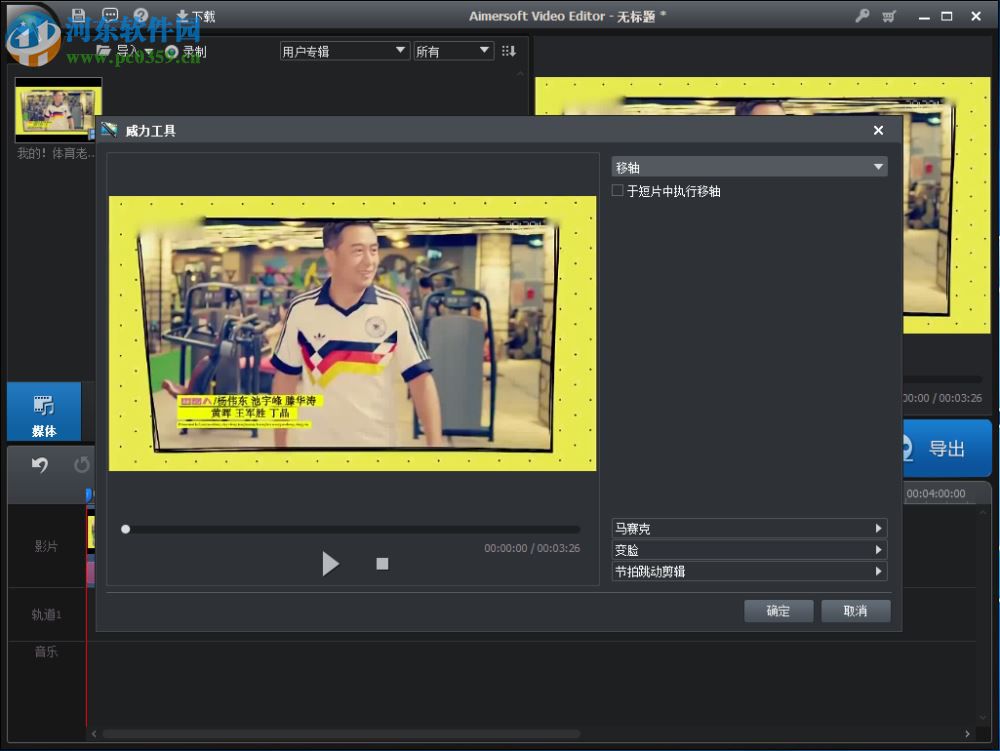
Task: Confirm with the 确定 button
Action: coord(778,611)
